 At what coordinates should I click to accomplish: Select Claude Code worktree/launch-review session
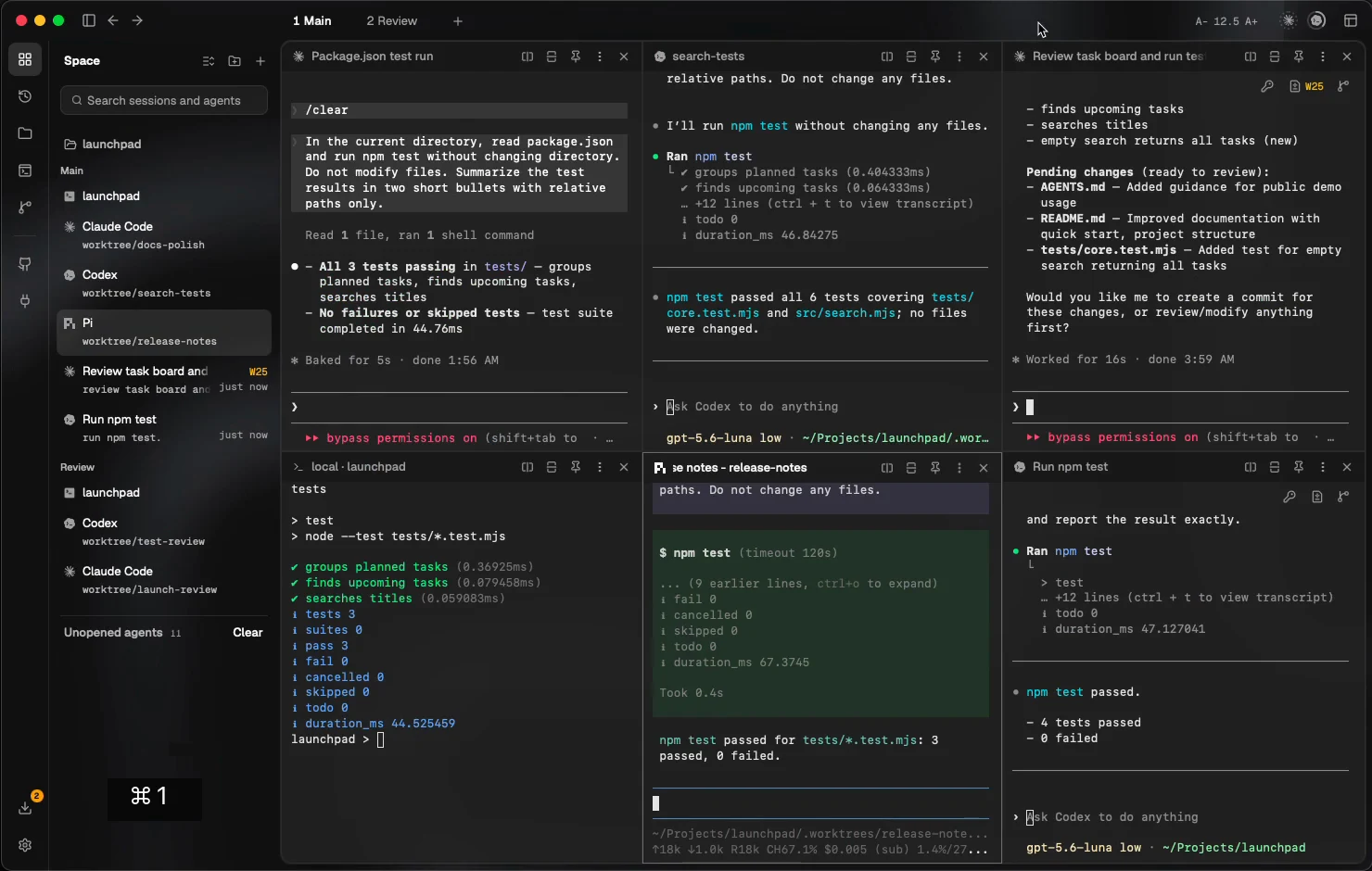tap(164, 580)
